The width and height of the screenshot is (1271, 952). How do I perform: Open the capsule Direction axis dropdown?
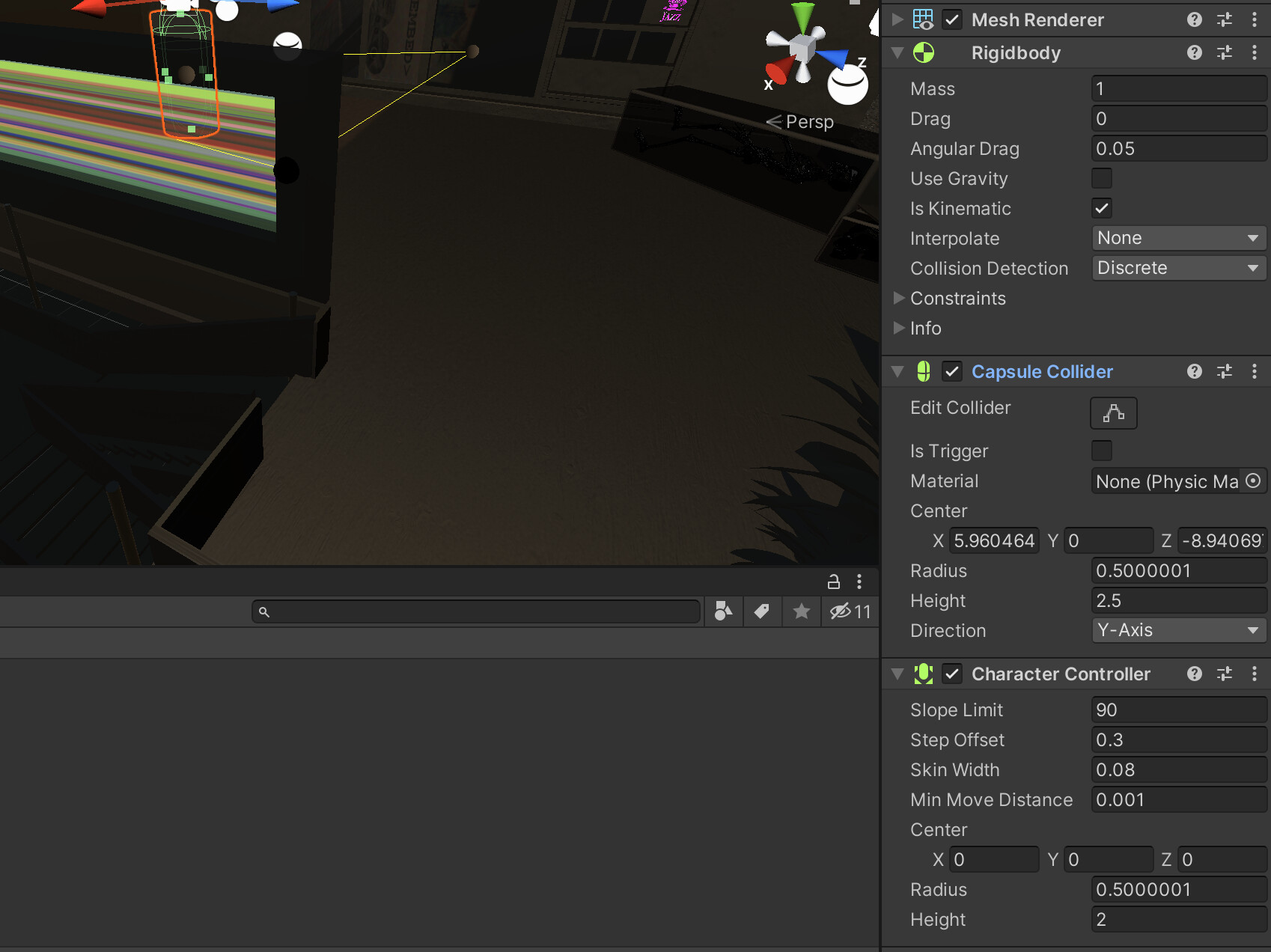[1178, 630]
